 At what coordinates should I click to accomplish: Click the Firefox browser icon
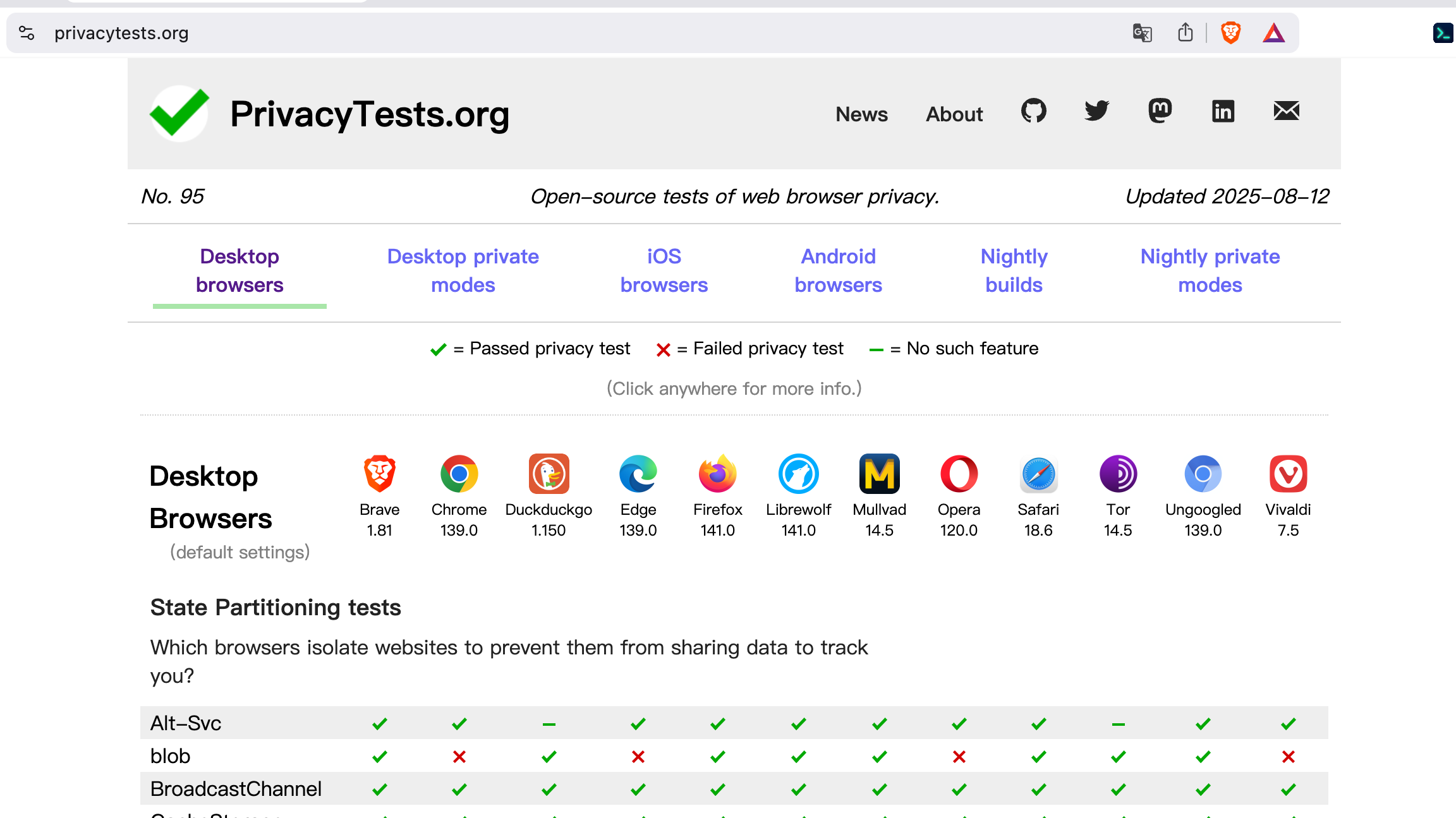tap(717, 474)
